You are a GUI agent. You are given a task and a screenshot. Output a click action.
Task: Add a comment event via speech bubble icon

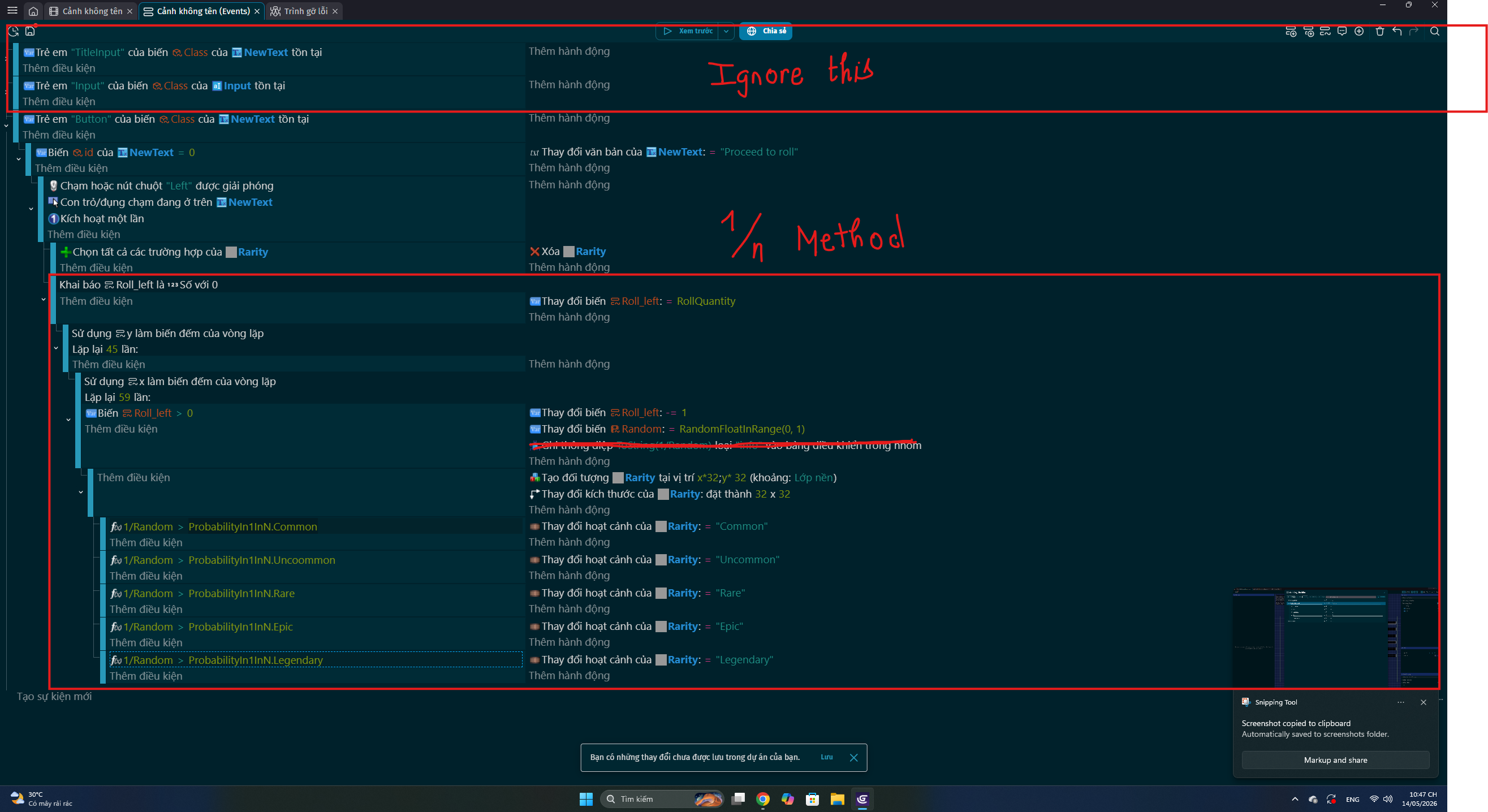1342,31
